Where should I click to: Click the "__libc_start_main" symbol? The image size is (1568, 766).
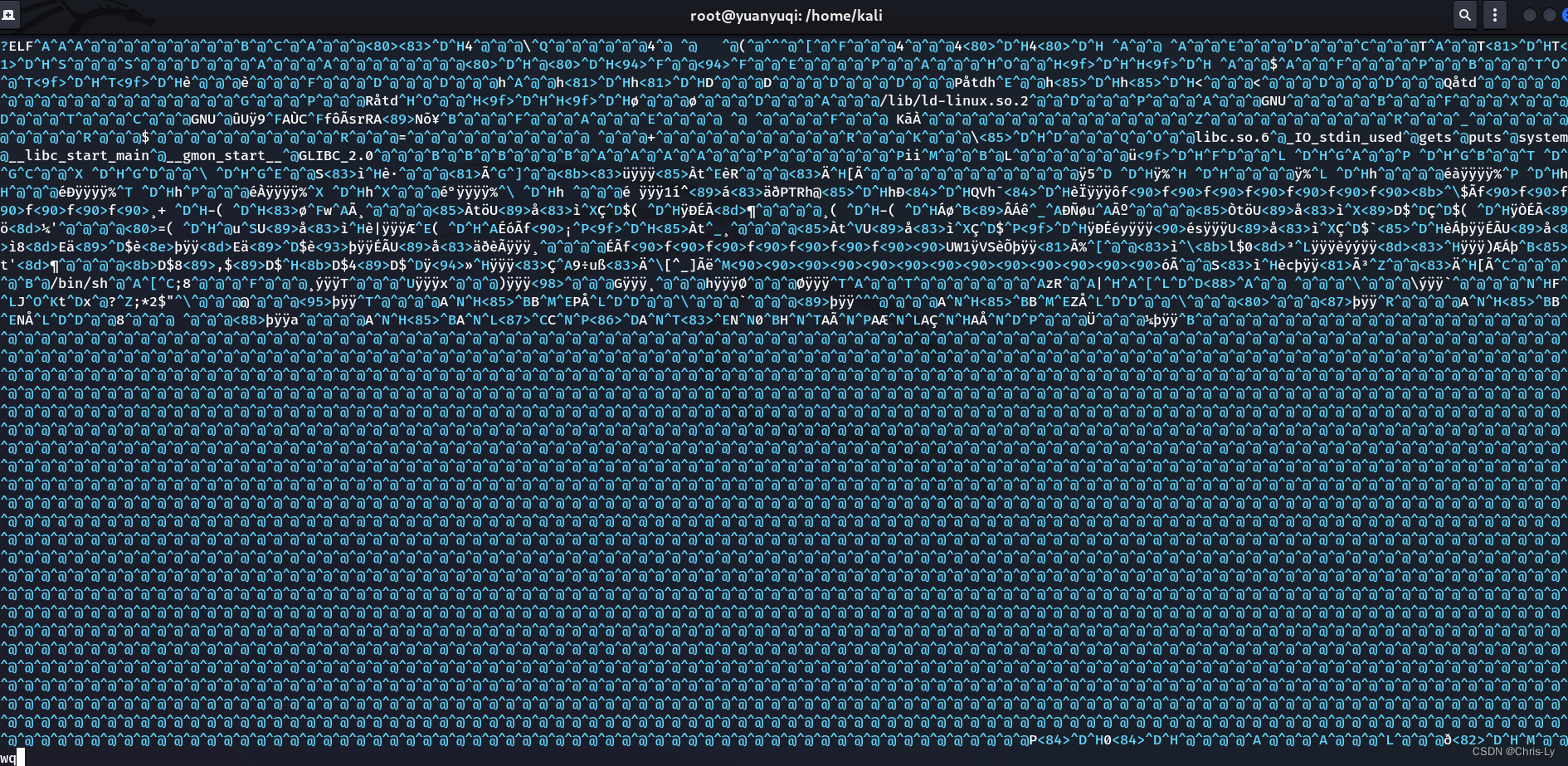pos(79,156)
